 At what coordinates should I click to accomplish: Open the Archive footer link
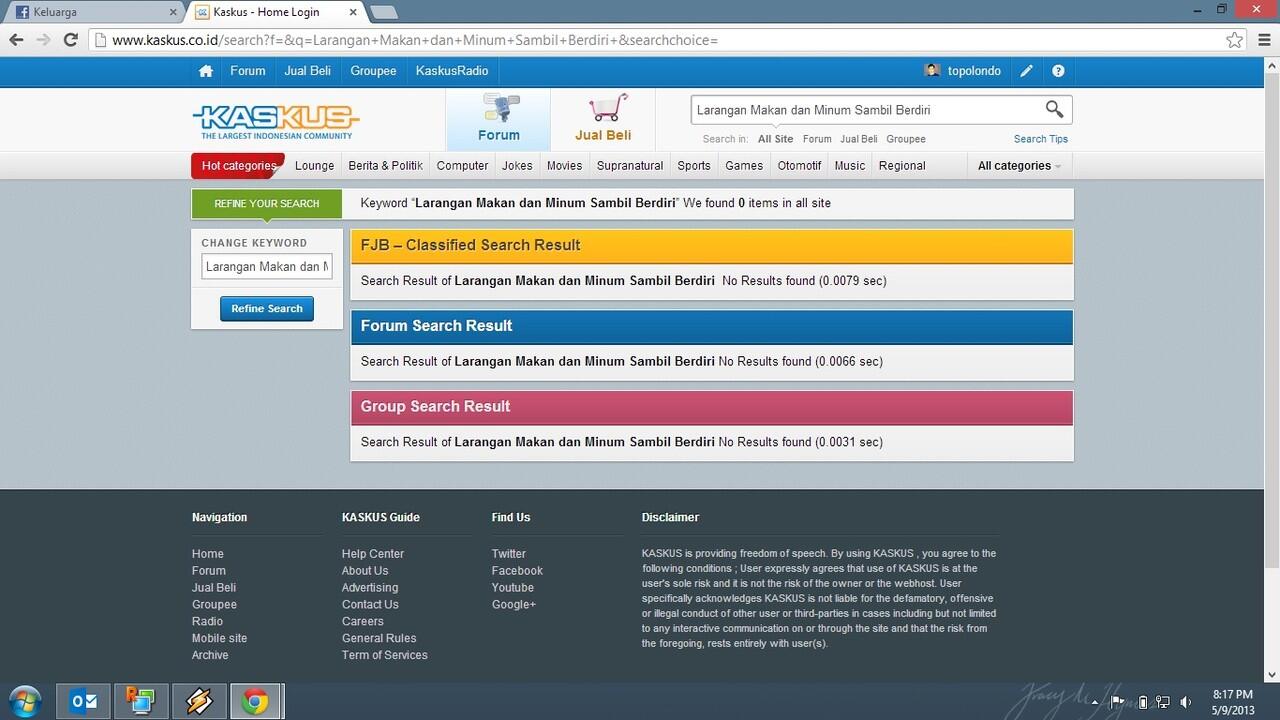(x=210, y=655)
